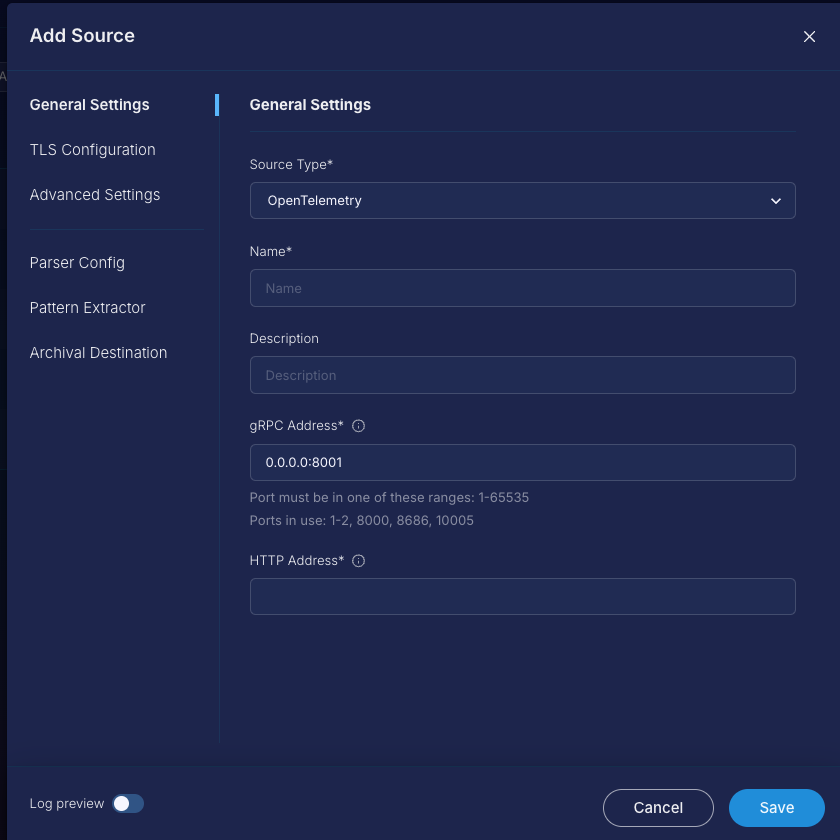Toggle the Log preview switch
The height and width of the screenshot is (840, 840).
pos(128,804)
